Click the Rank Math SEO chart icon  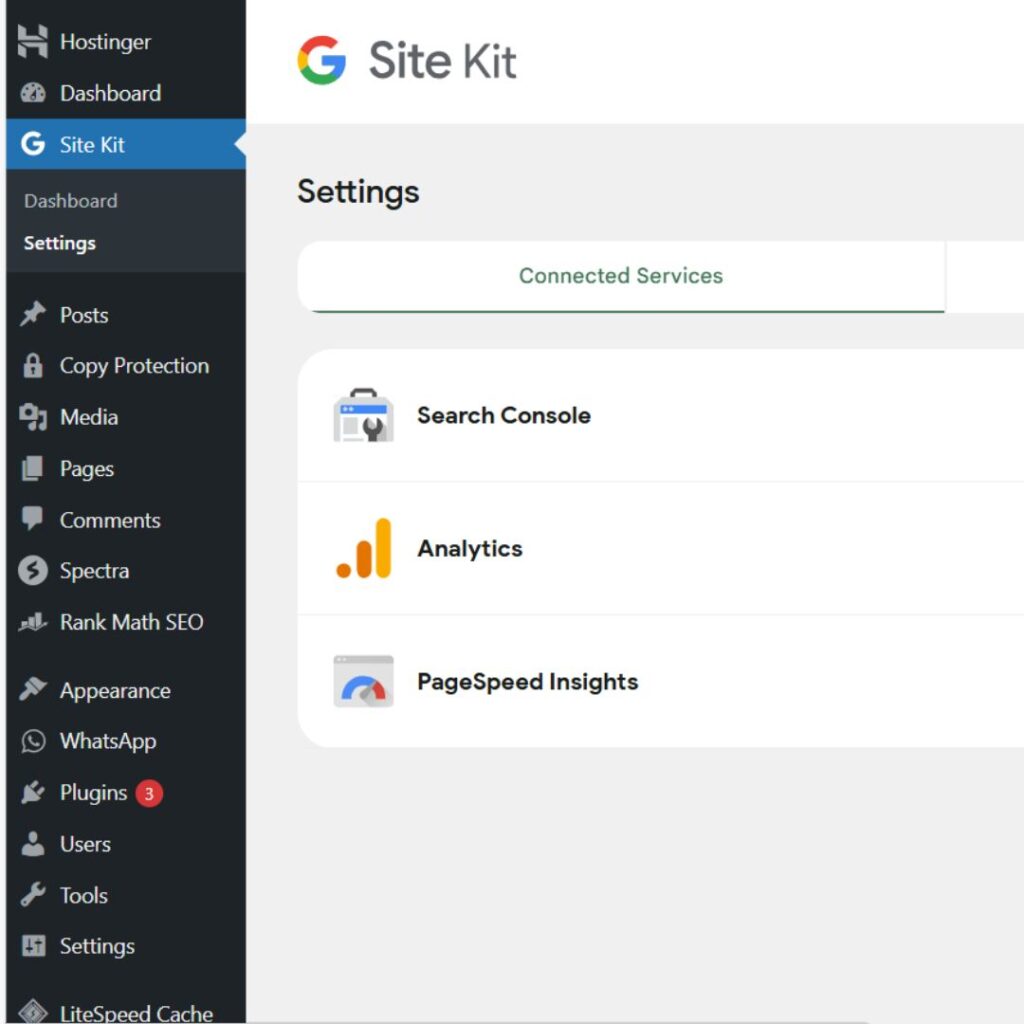[33, 622]
